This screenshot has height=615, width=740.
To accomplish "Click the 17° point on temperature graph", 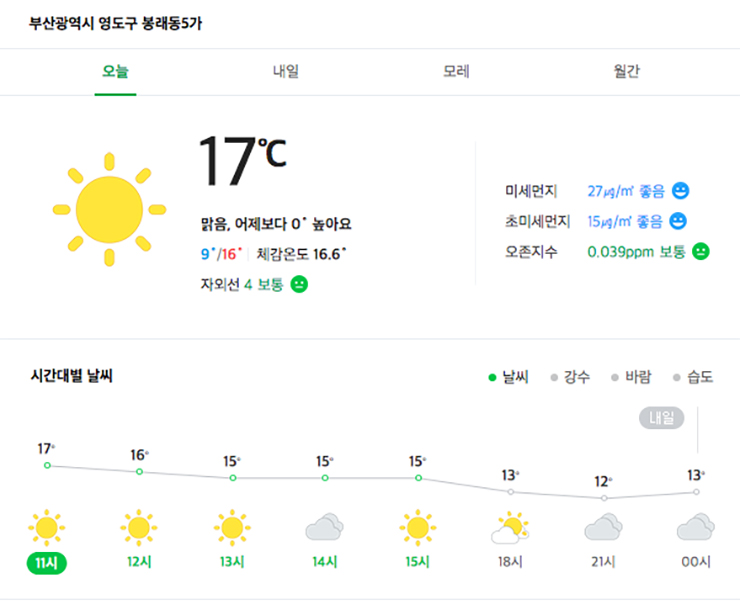I will [x=47, y=465].
